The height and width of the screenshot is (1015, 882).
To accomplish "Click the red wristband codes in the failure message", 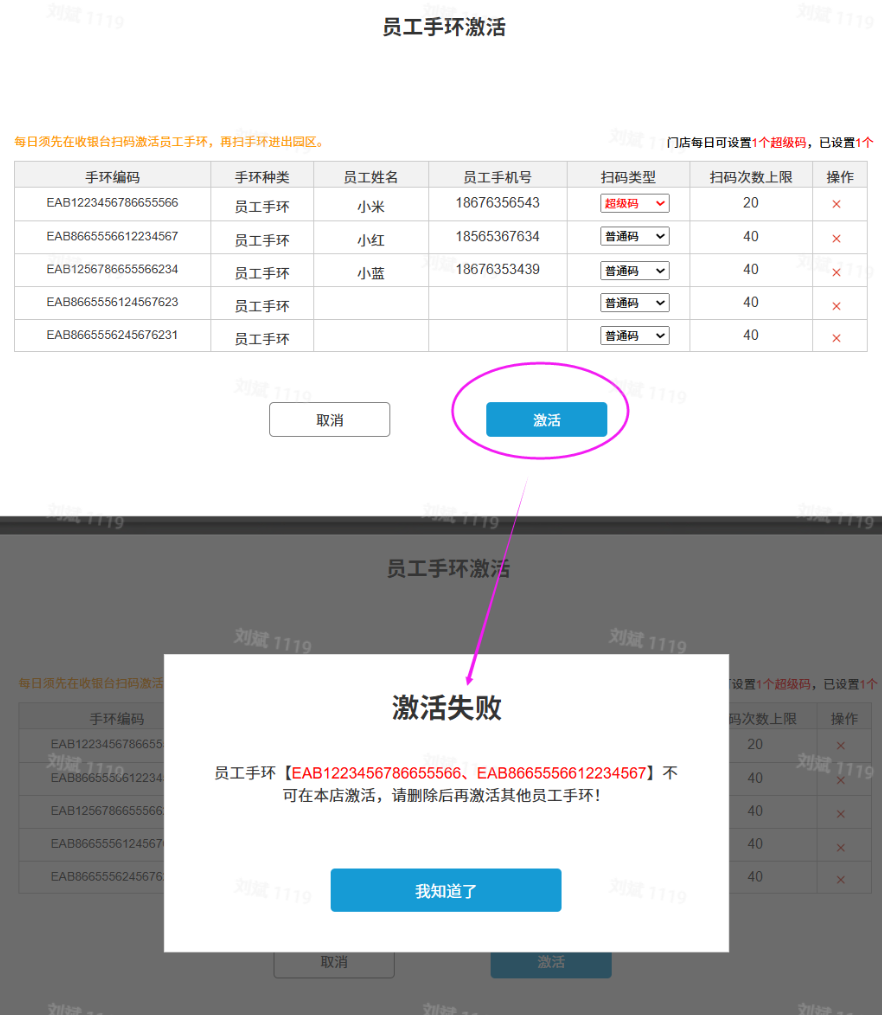I will click(x=468, y=773).
